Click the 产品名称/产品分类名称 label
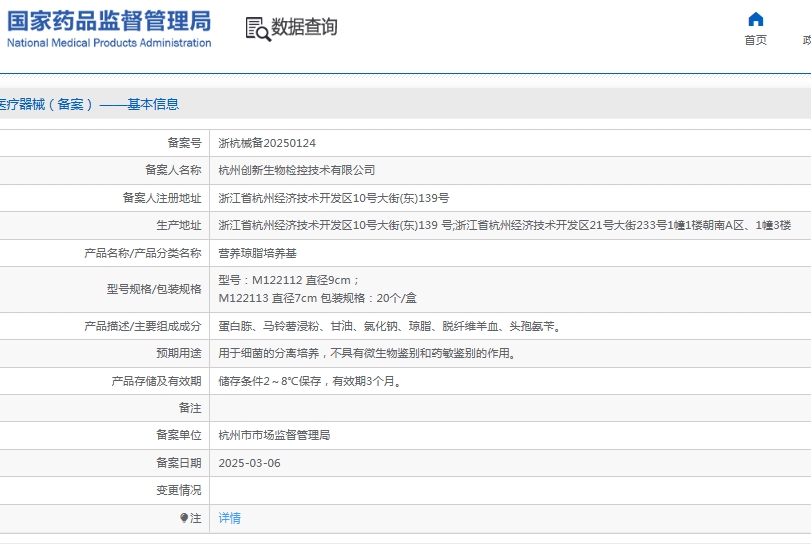Viewport: 811px width, 544px height. [x=143, y=253]
